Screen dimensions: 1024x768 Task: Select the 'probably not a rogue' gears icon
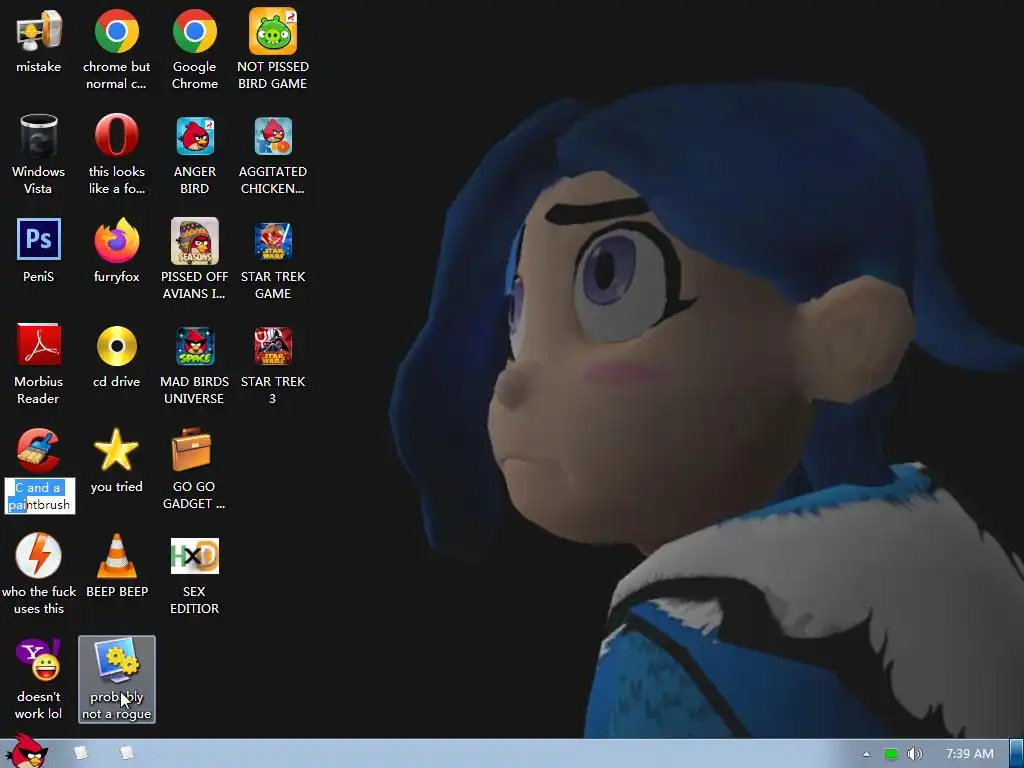(116, 660)
